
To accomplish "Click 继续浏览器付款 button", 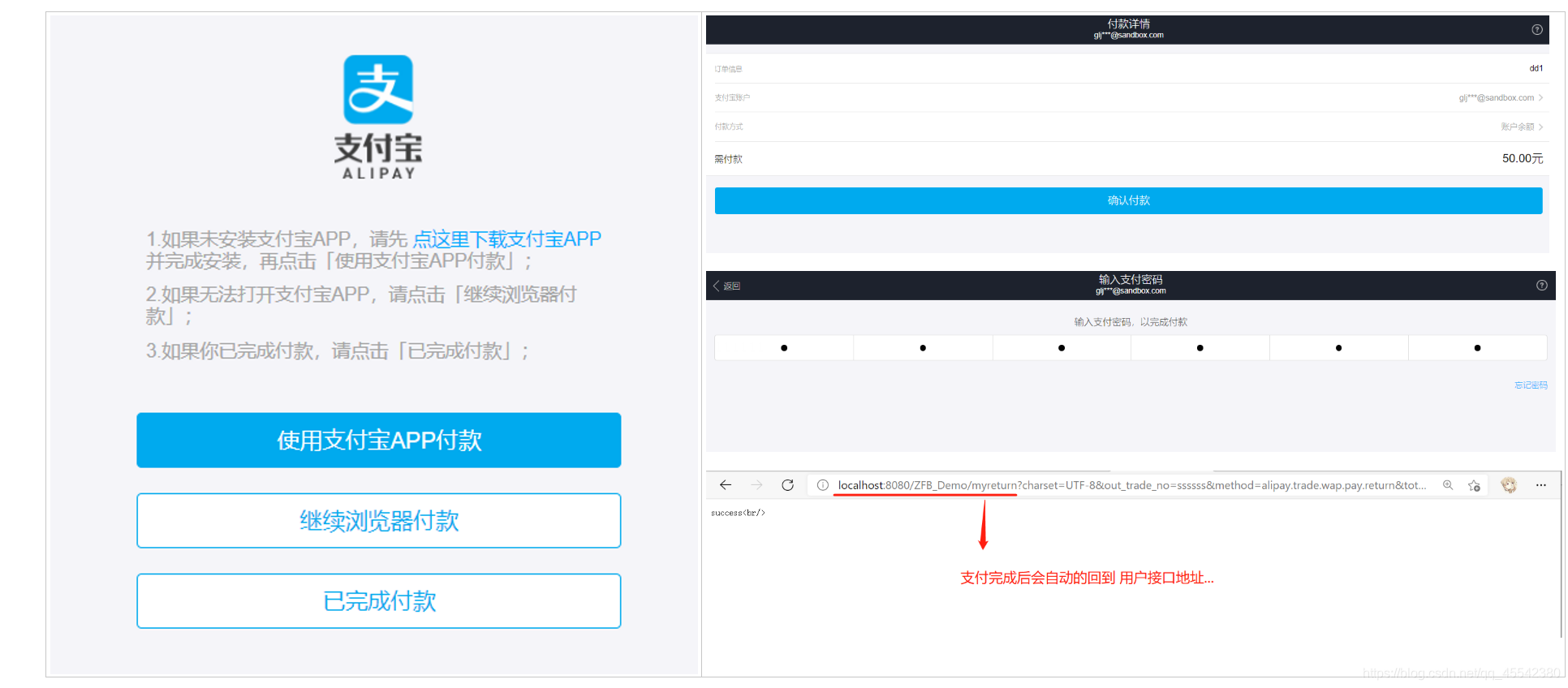I will click(x=379, y=521).
